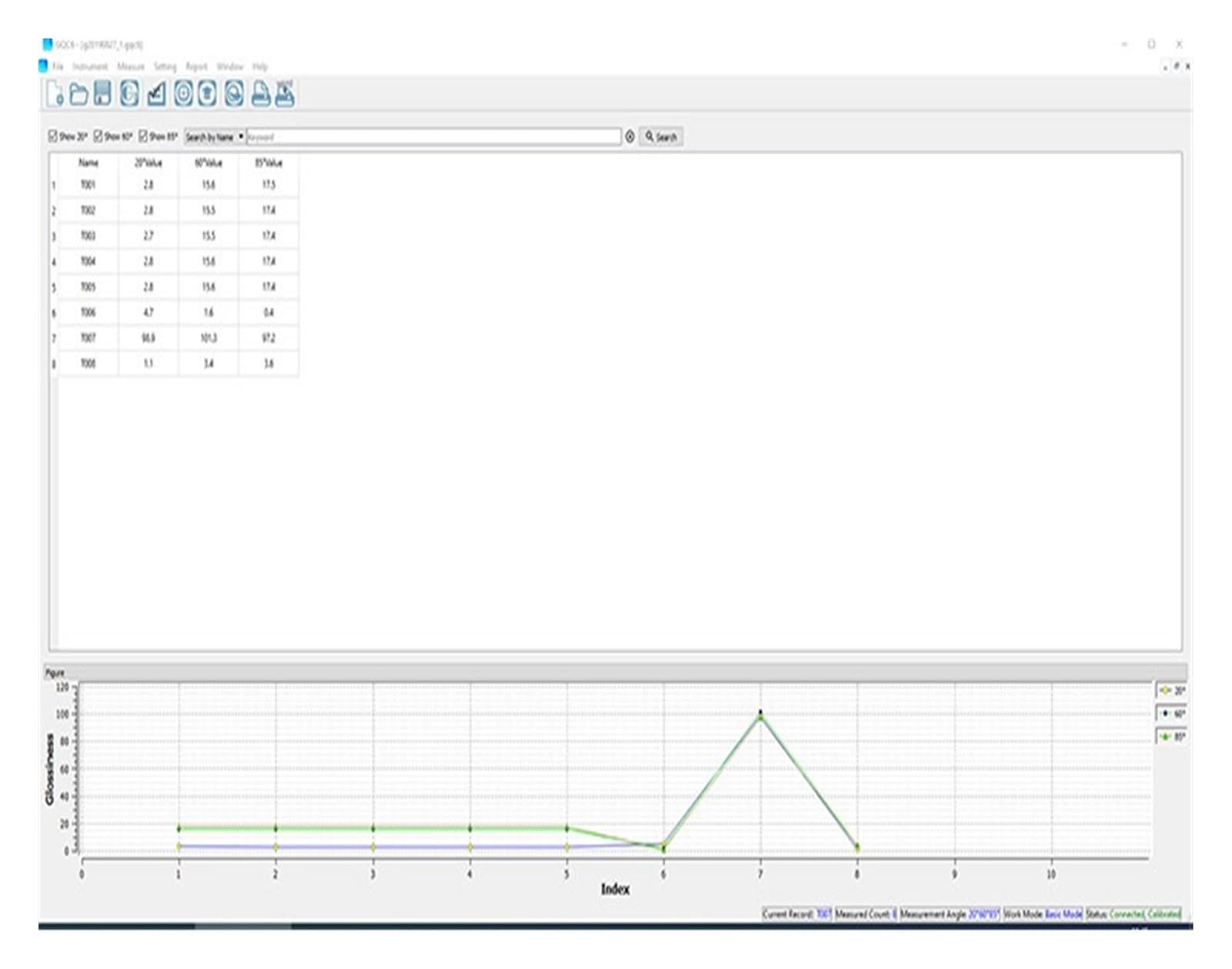Open the Measure menu
Image resolution: width=1232 pixels, height=969 pixels.
point(131,67)
